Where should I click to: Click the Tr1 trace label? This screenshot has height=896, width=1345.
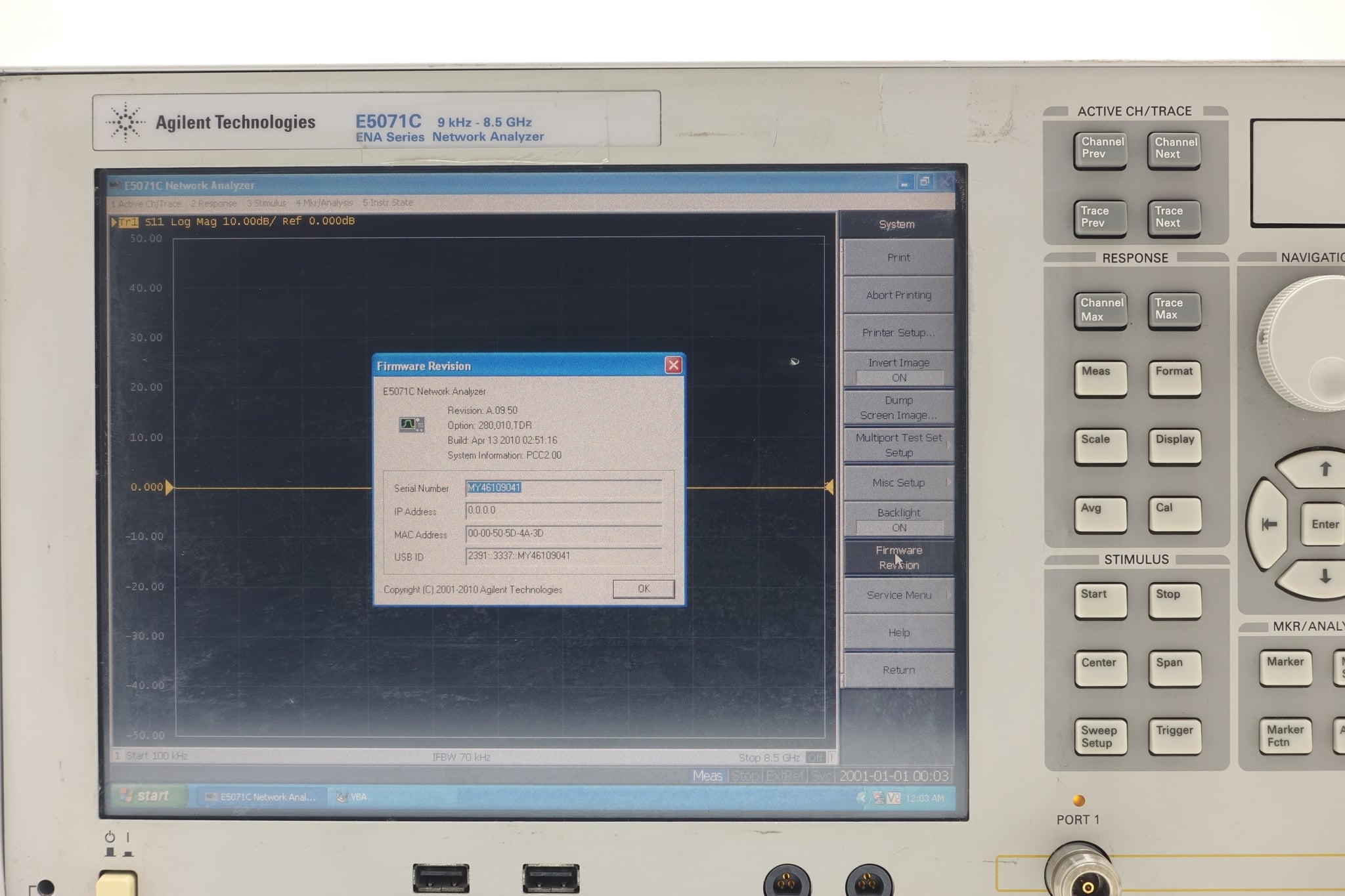(x=128, y=222)
